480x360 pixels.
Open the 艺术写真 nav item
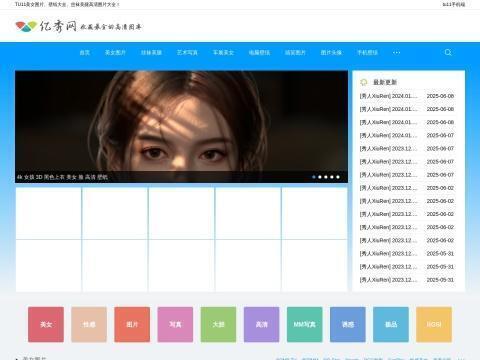pos(187,52)
